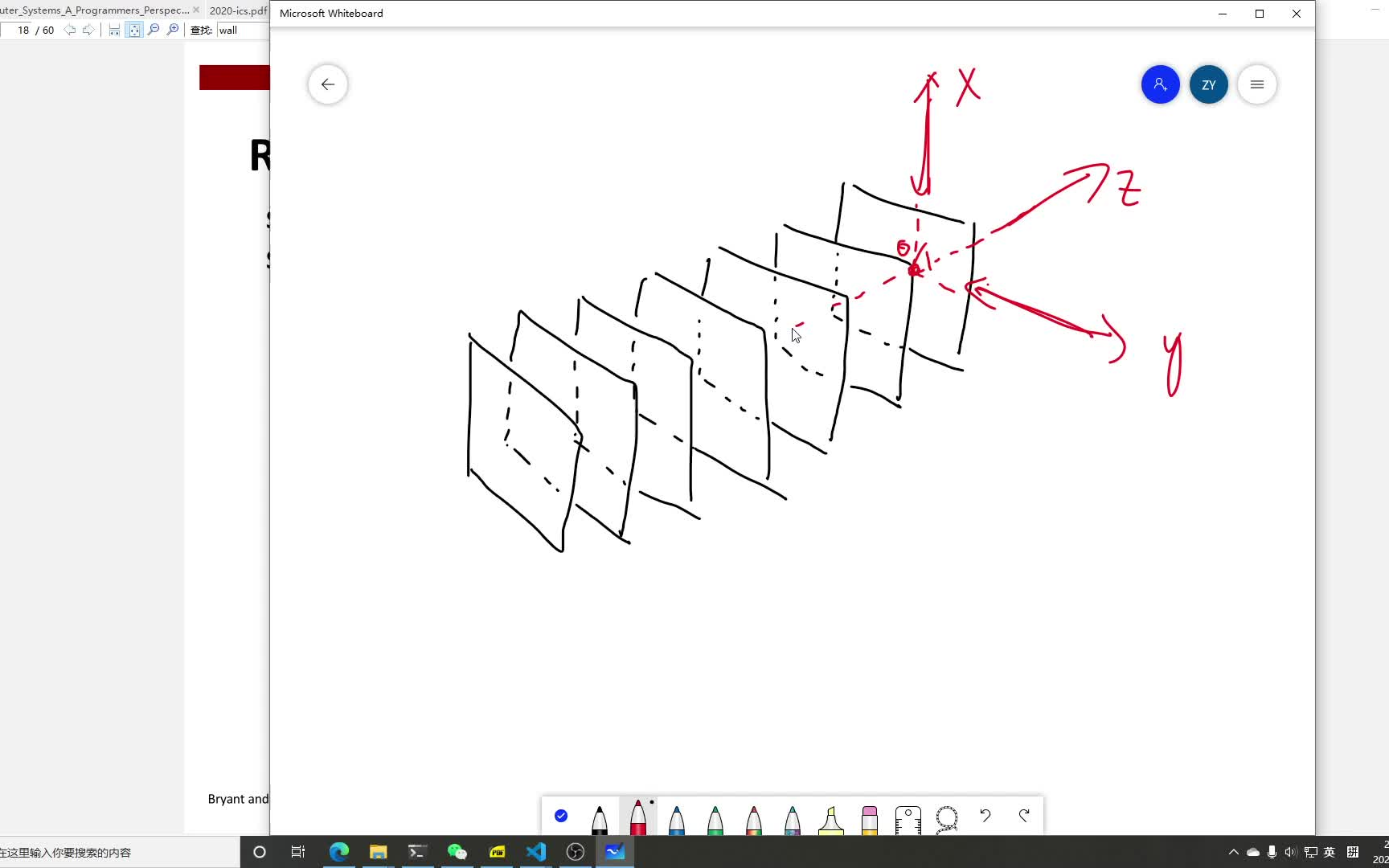The width and height of the screenshot is (1389, 868).
Task: Open Microsoft Edge from the taskbar
Action: pos(339,852)
